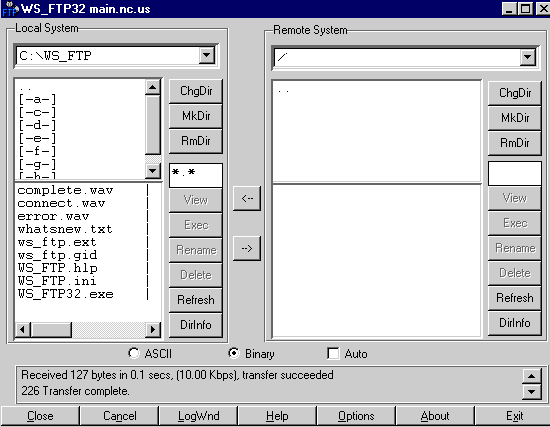550x427 pixels.
Task: Click status log scroll up arrow
Action: 531,376
